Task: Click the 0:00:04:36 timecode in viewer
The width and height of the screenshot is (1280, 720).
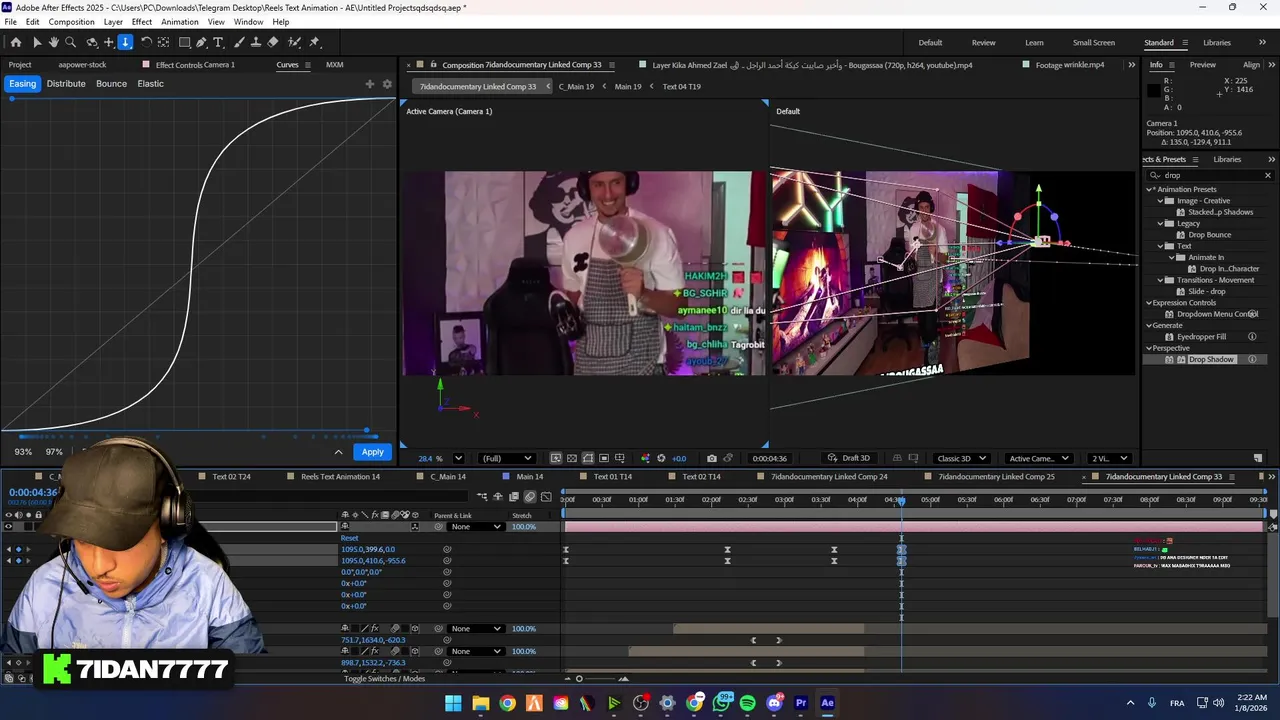Action: (769, 458)
